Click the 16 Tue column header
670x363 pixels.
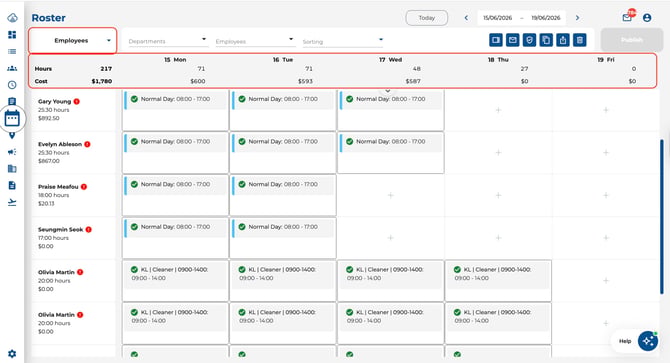[x=283, y=60]
